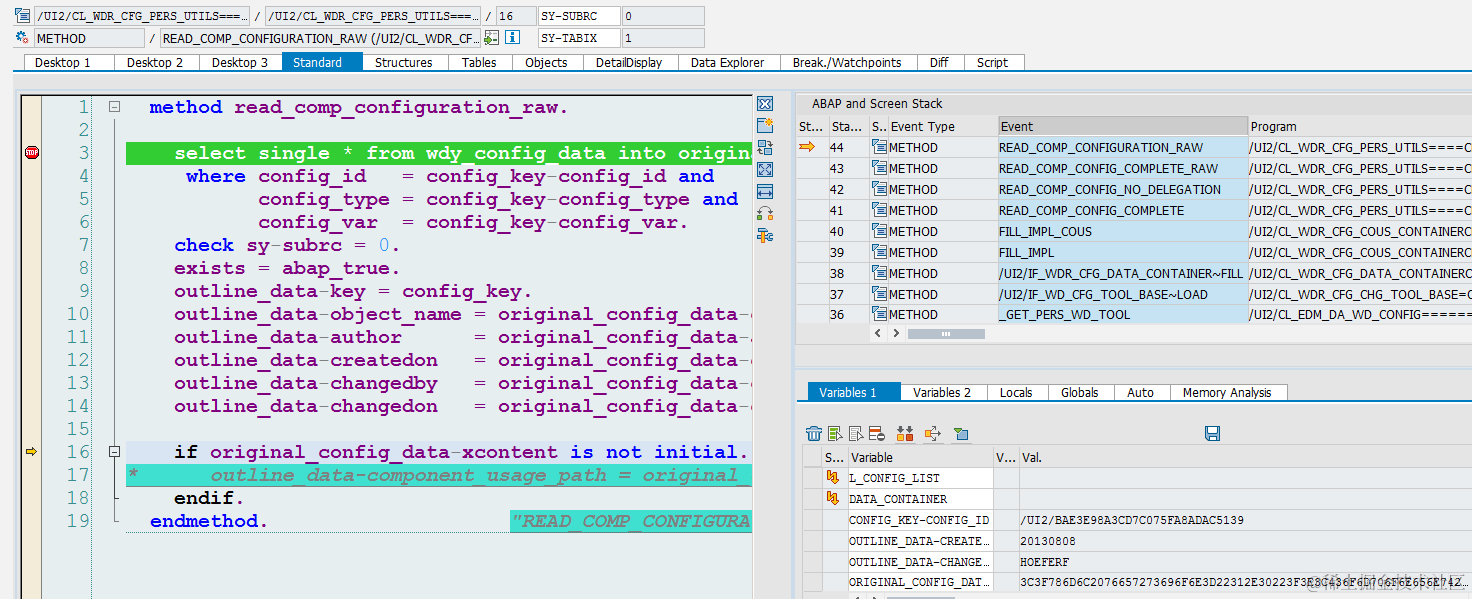This screenshot has width=1472, height=599.
Task: Click the CONFIG_KEY-CONFIG_ID variable name
Action: pos(919,520)
